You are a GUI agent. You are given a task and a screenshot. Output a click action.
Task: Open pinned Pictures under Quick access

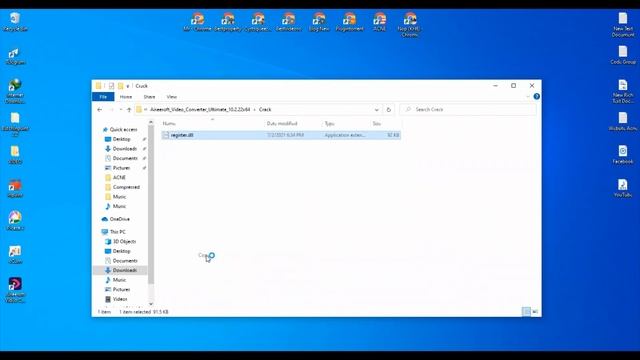pos(121,168)
